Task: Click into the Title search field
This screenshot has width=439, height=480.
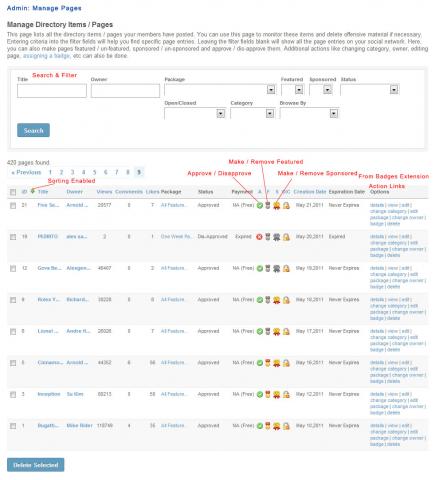Action: tap(52, 91)
